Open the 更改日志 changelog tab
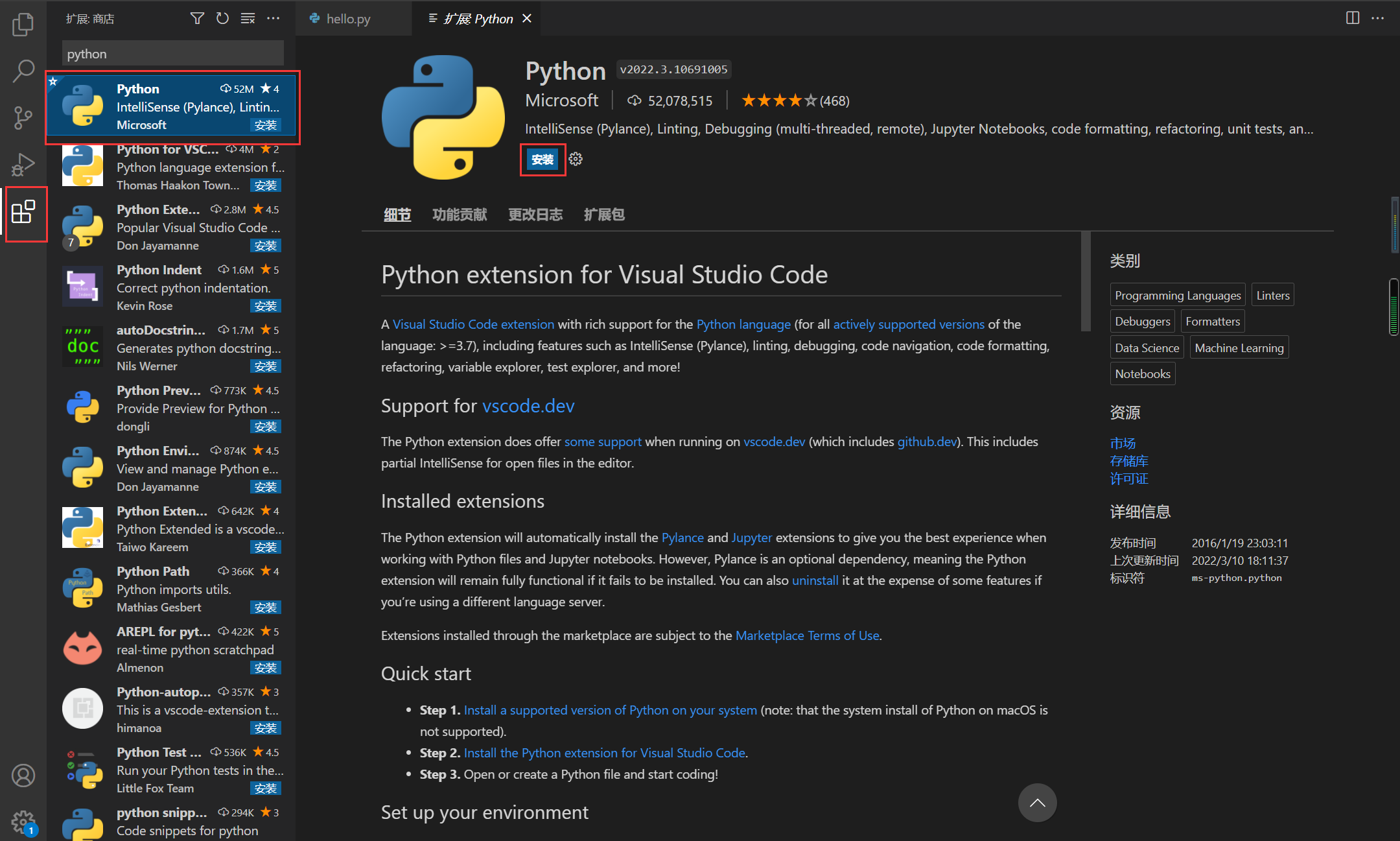 pos(535,215)
